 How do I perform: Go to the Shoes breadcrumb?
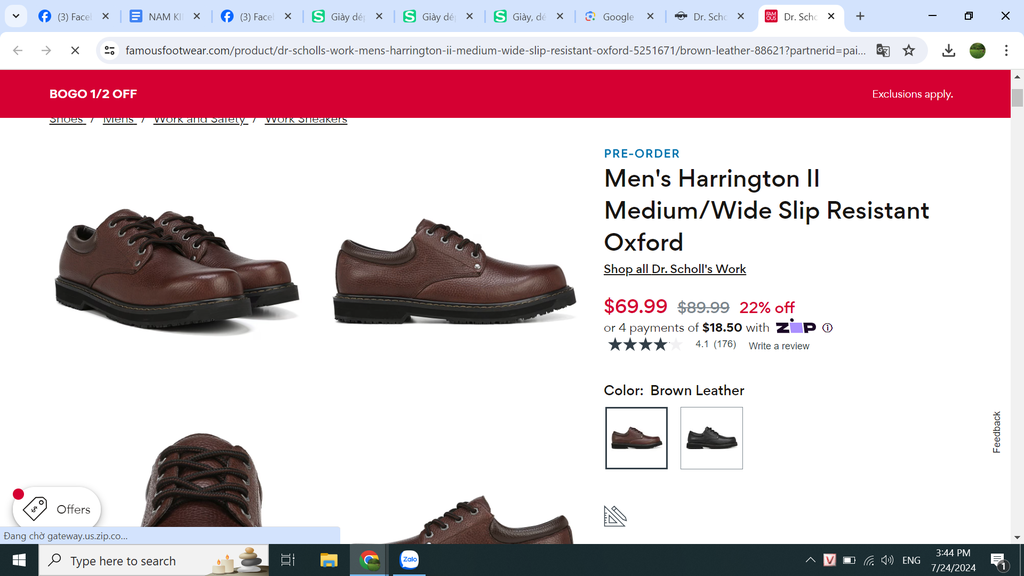67,120
